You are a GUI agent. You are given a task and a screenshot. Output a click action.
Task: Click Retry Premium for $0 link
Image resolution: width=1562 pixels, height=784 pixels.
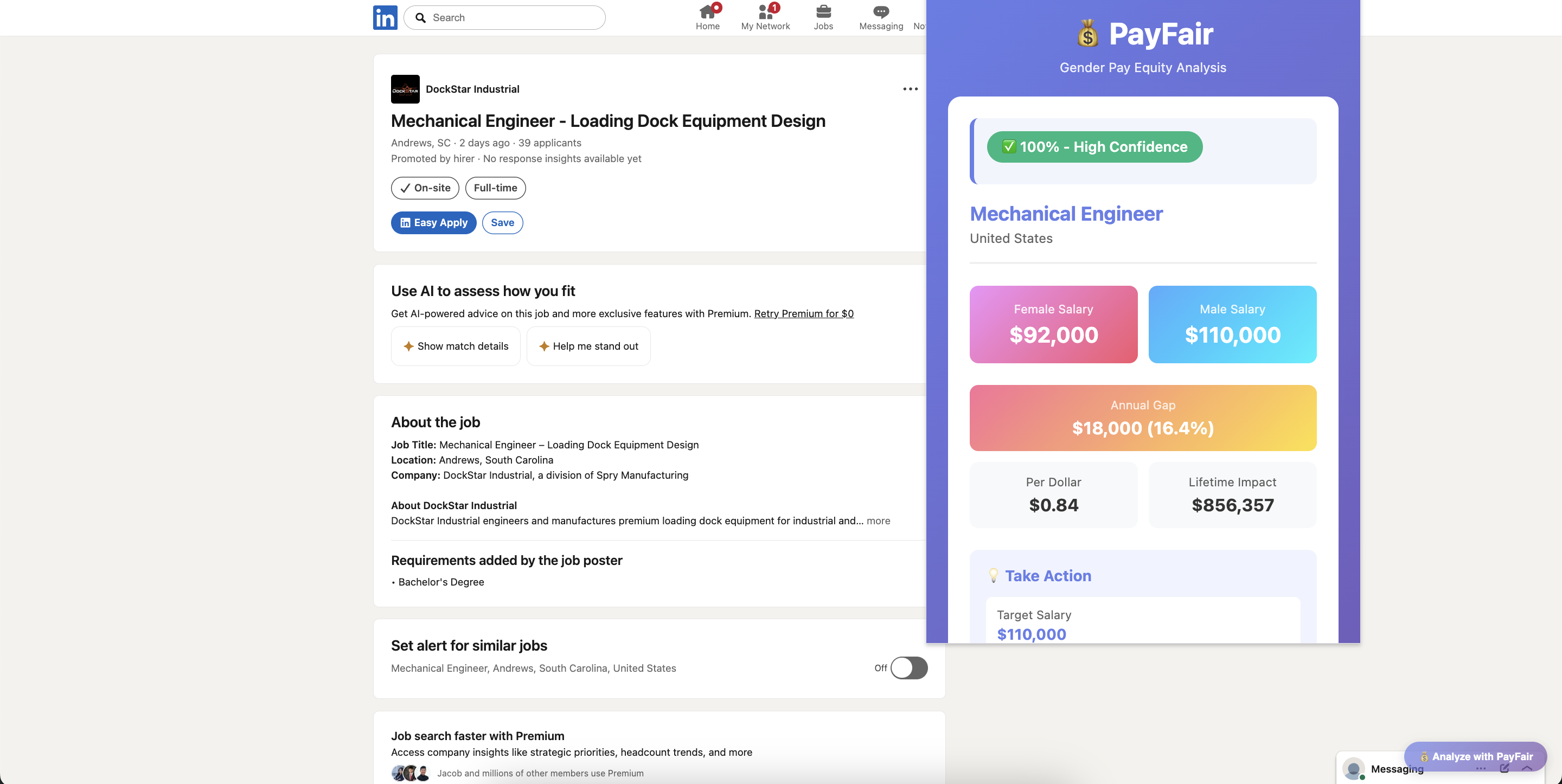[x=803, y=313]
